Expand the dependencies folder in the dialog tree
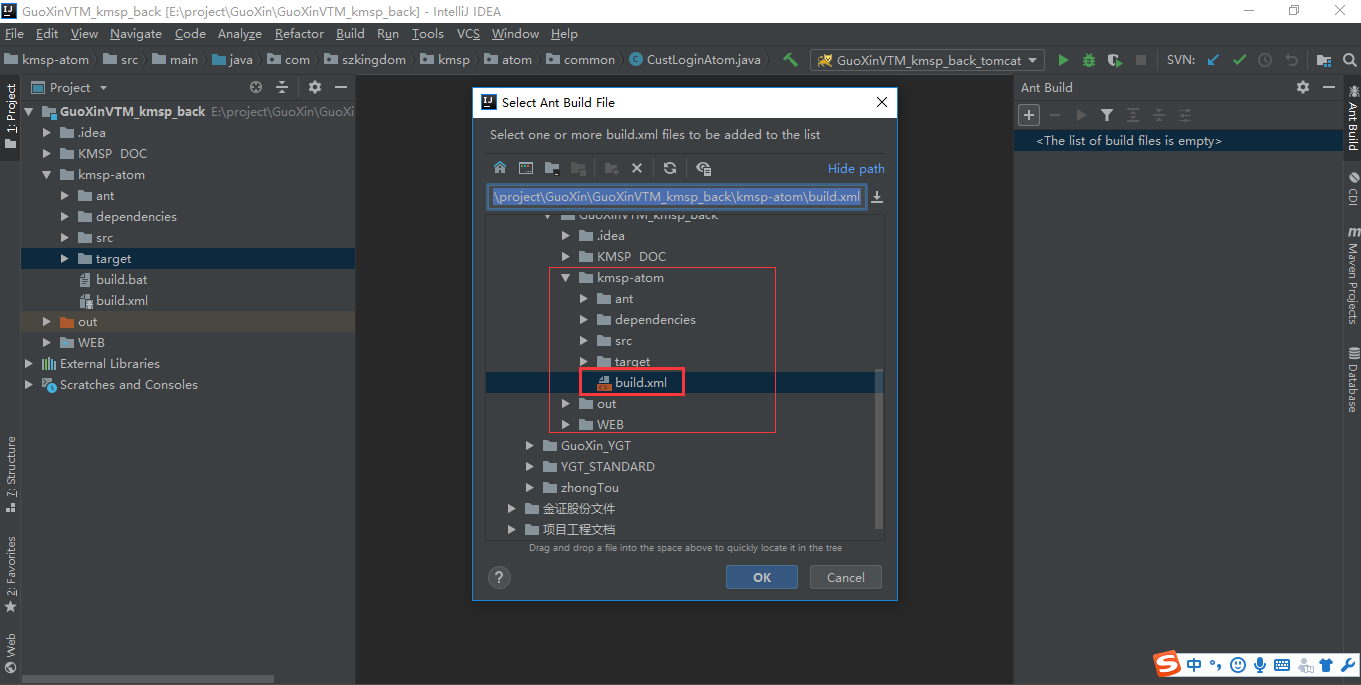The width and height of the screenshot is (1361, 685). pos(584,320)
